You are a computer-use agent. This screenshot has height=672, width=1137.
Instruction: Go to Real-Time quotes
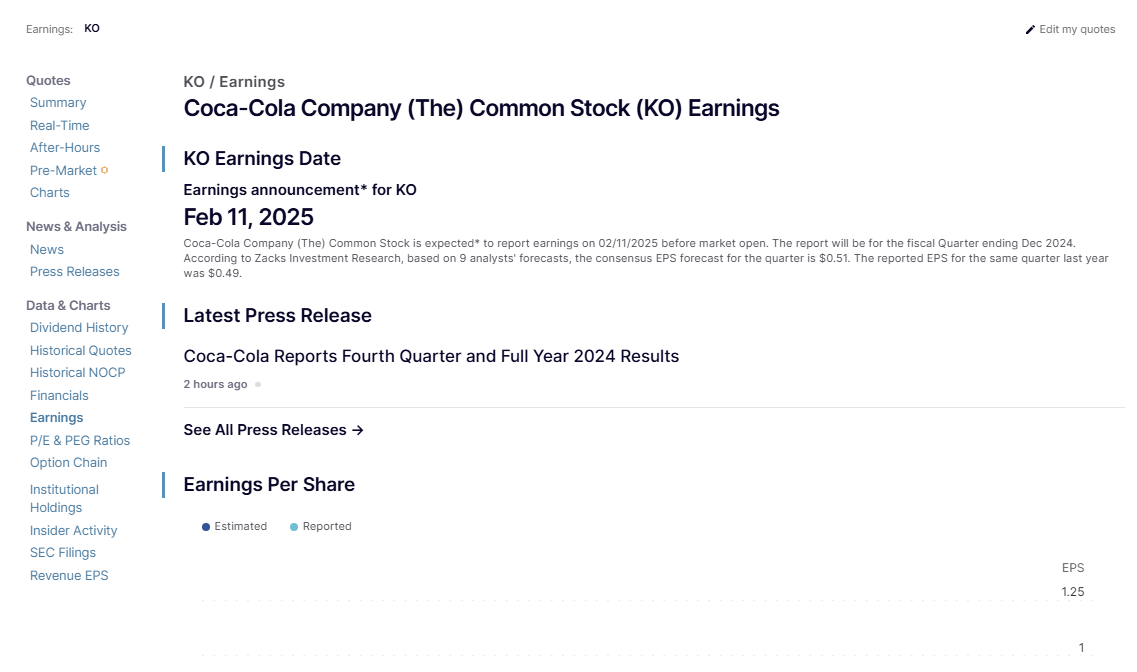tap(60, 126)
